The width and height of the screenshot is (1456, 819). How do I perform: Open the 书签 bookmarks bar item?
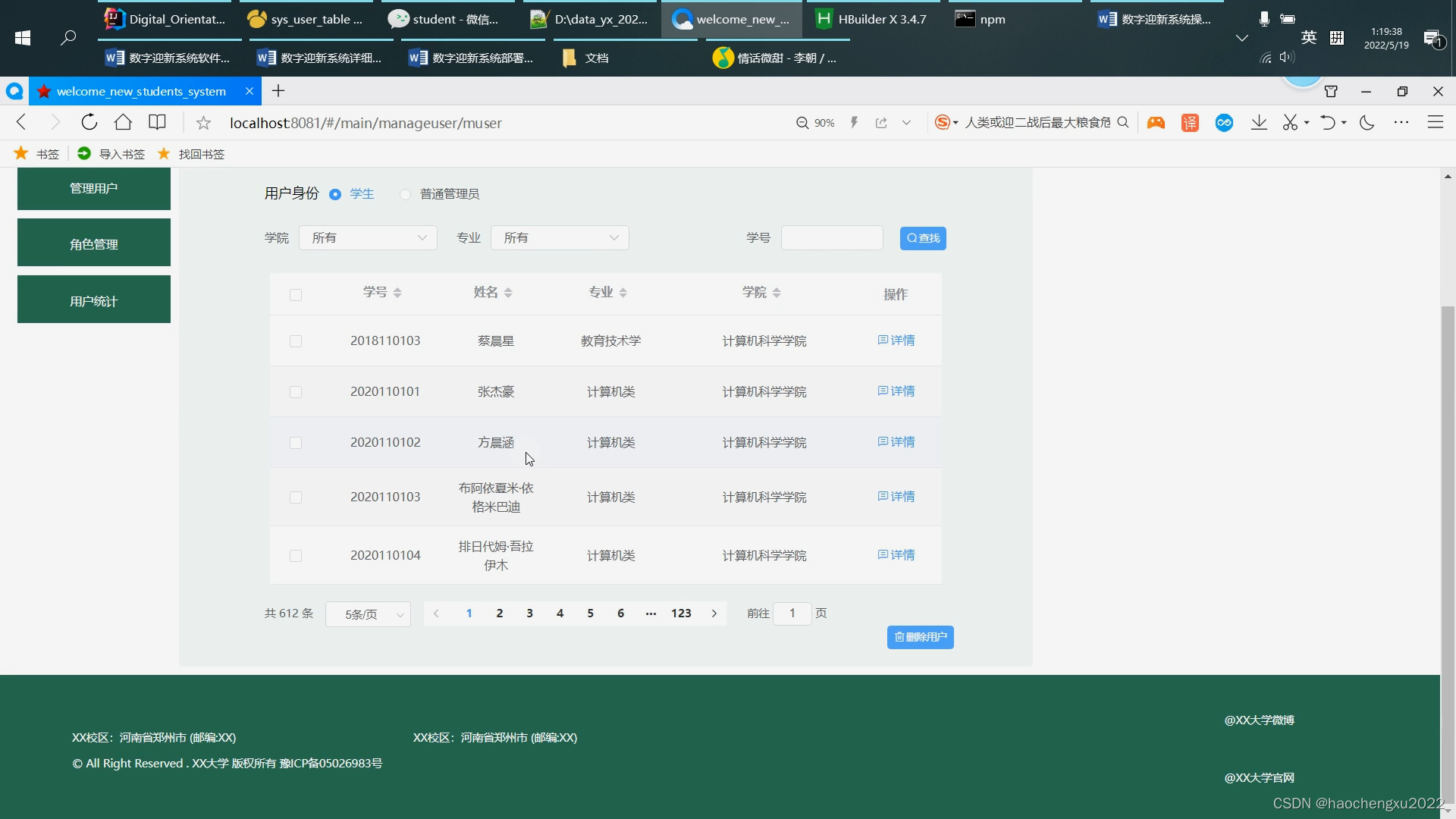[36, 154]
